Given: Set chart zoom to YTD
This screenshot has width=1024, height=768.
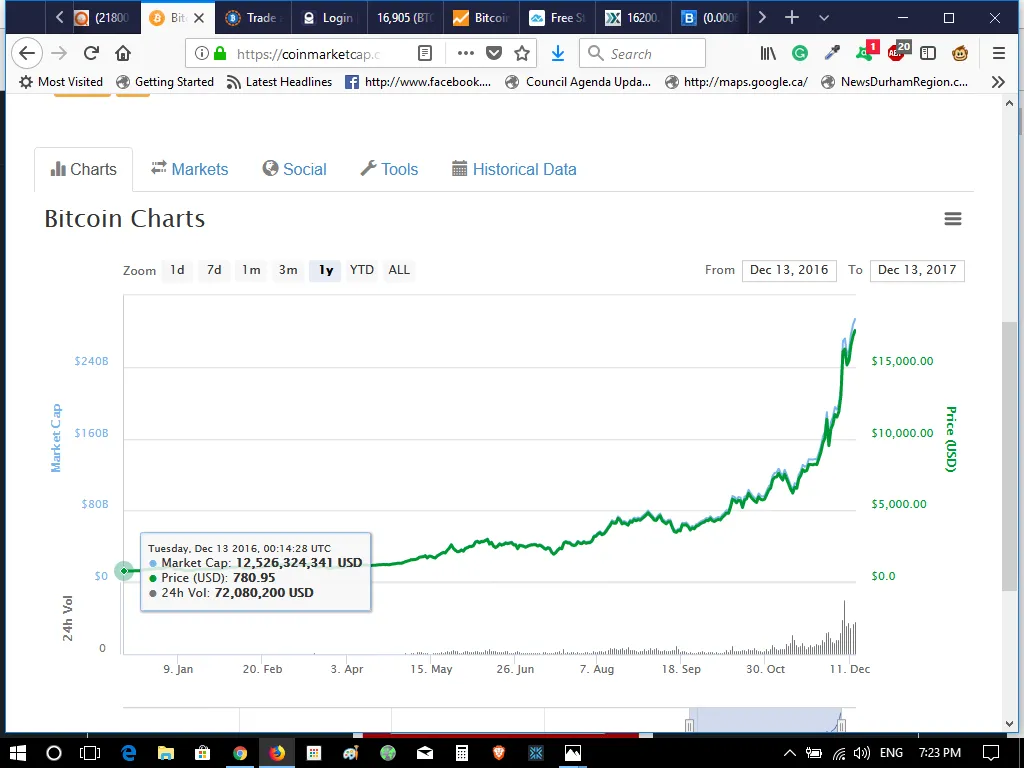Looking at the screenshot, I should coord(362,270).
